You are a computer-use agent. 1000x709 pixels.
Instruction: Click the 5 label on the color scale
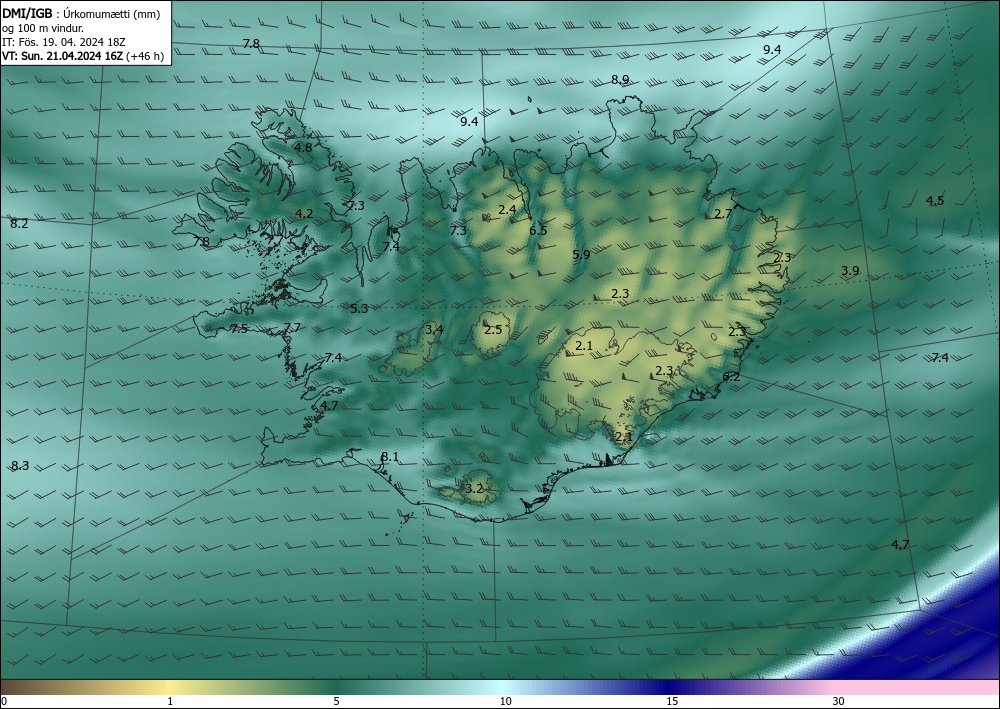click(336, 701)
